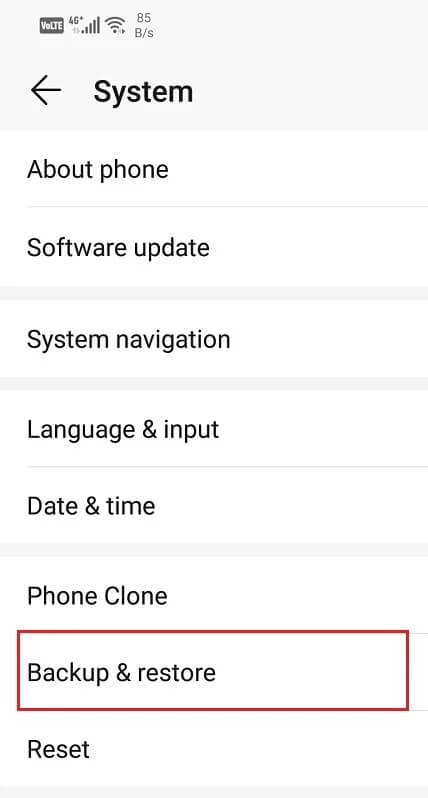428x798 pixels.
Task: Tap the VoLTE status icon
Action: tap(51, 26)
